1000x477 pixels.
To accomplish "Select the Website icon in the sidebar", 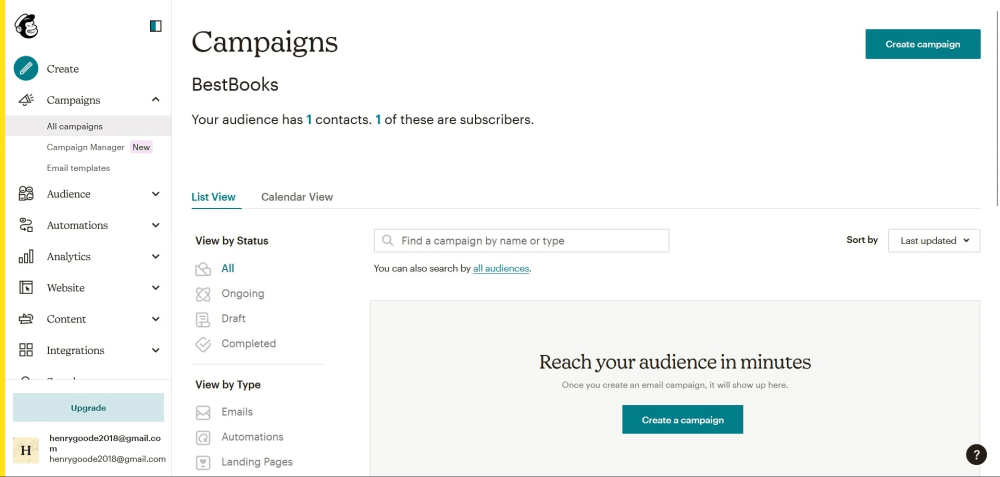I will 26,288.
